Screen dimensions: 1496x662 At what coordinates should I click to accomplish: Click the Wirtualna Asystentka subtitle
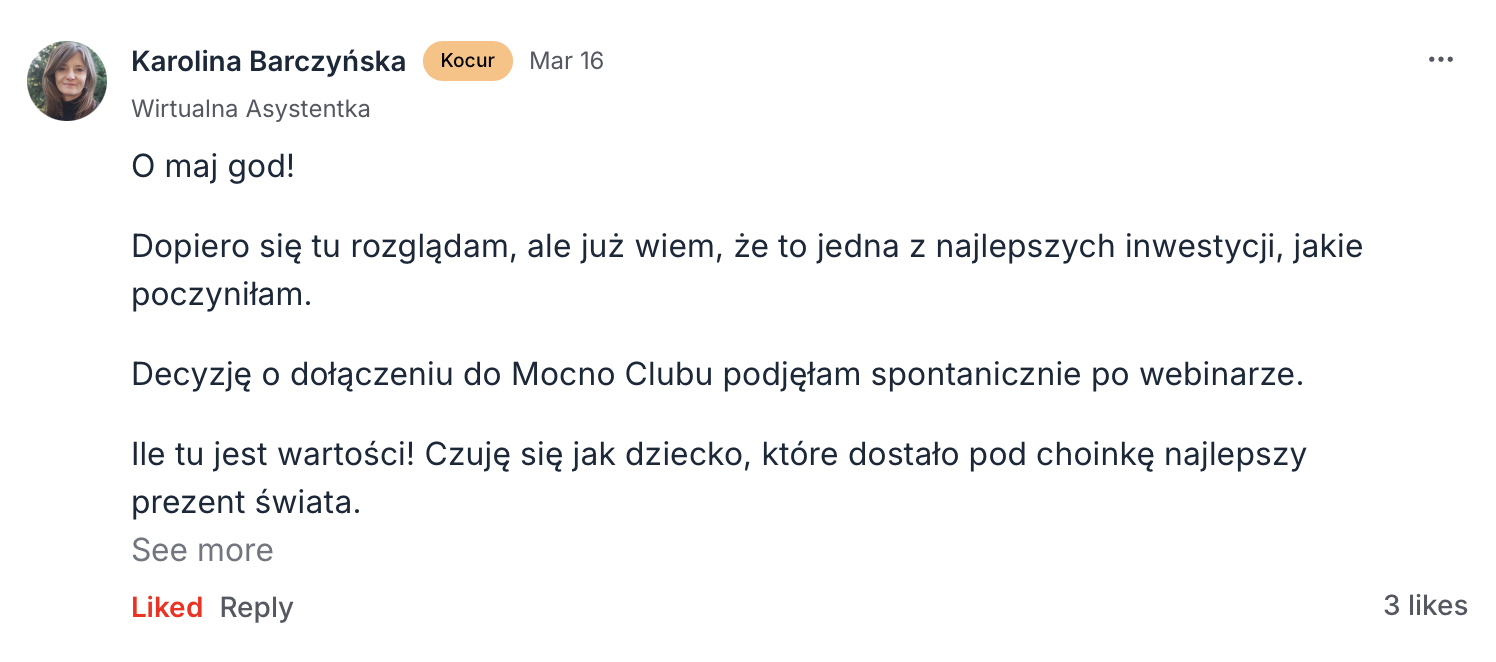click(x=250, y=109)
